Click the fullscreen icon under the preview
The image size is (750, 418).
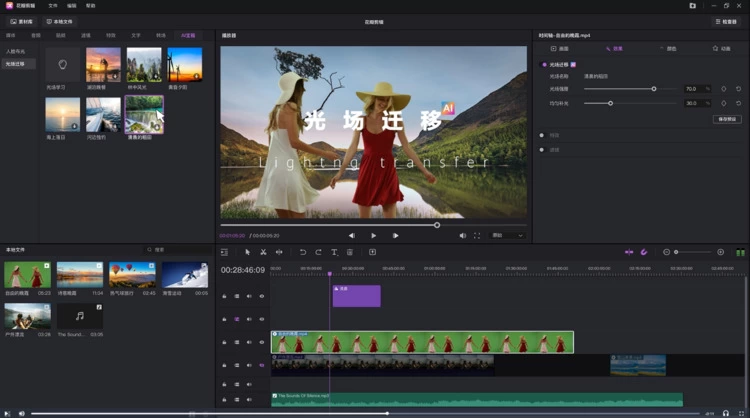[x=476, y=235]
